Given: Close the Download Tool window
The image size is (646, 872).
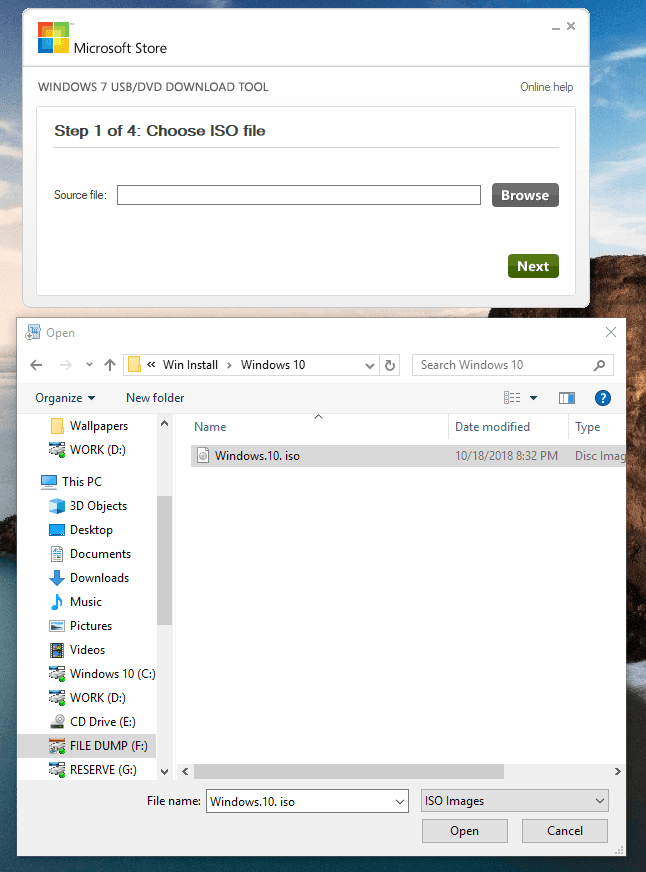Looking at the screenshot, I should pos(571,26).
